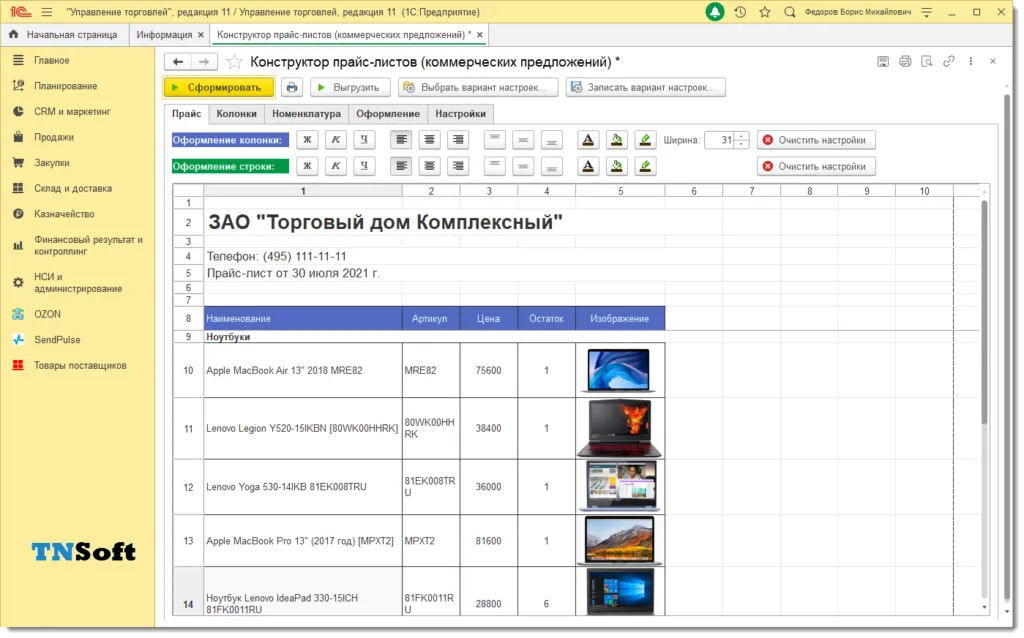This screenshot has width=1024, height=638.
Task: Select cell 'Lenovo Yoga 530-14IKB 81EK008TRU'
Action: pyautogui.click(x=302, y=487)
